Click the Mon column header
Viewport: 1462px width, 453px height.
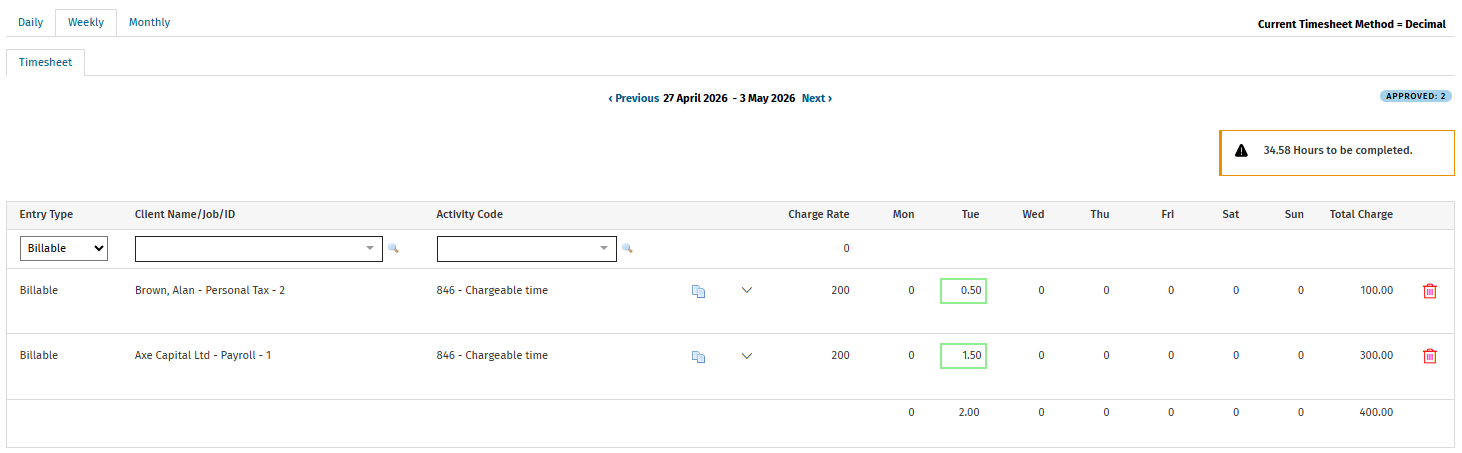pyautogui.click(x=903, y=215)
